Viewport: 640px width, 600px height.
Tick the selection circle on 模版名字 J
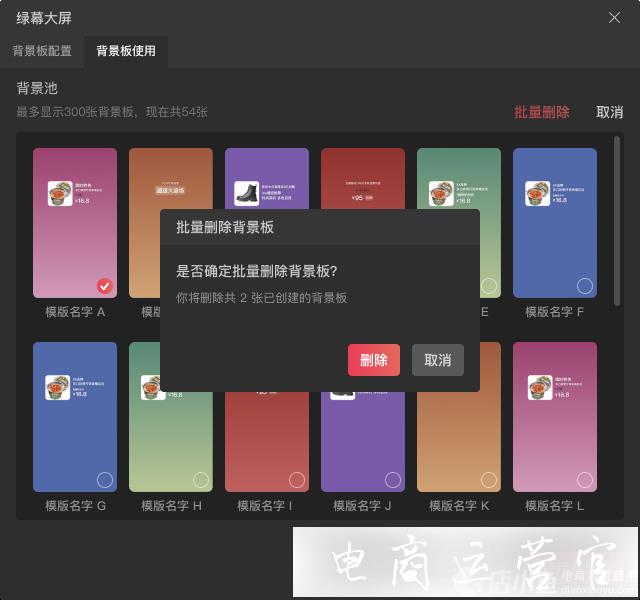393,480
